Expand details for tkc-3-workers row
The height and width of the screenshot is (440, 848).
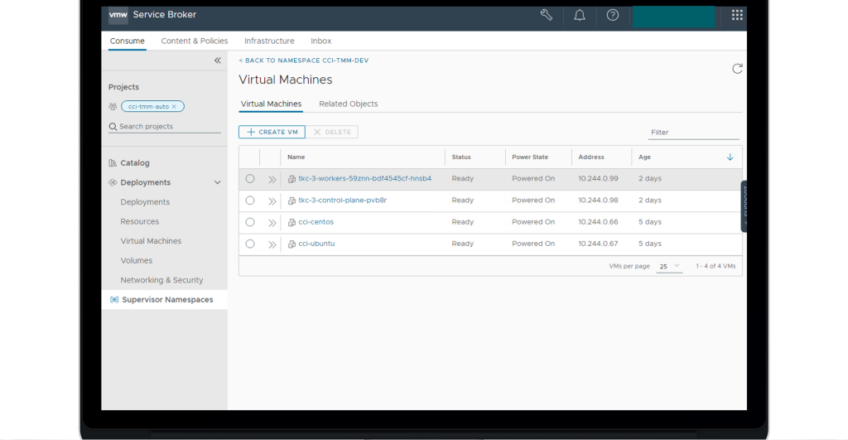click(272, 179)
